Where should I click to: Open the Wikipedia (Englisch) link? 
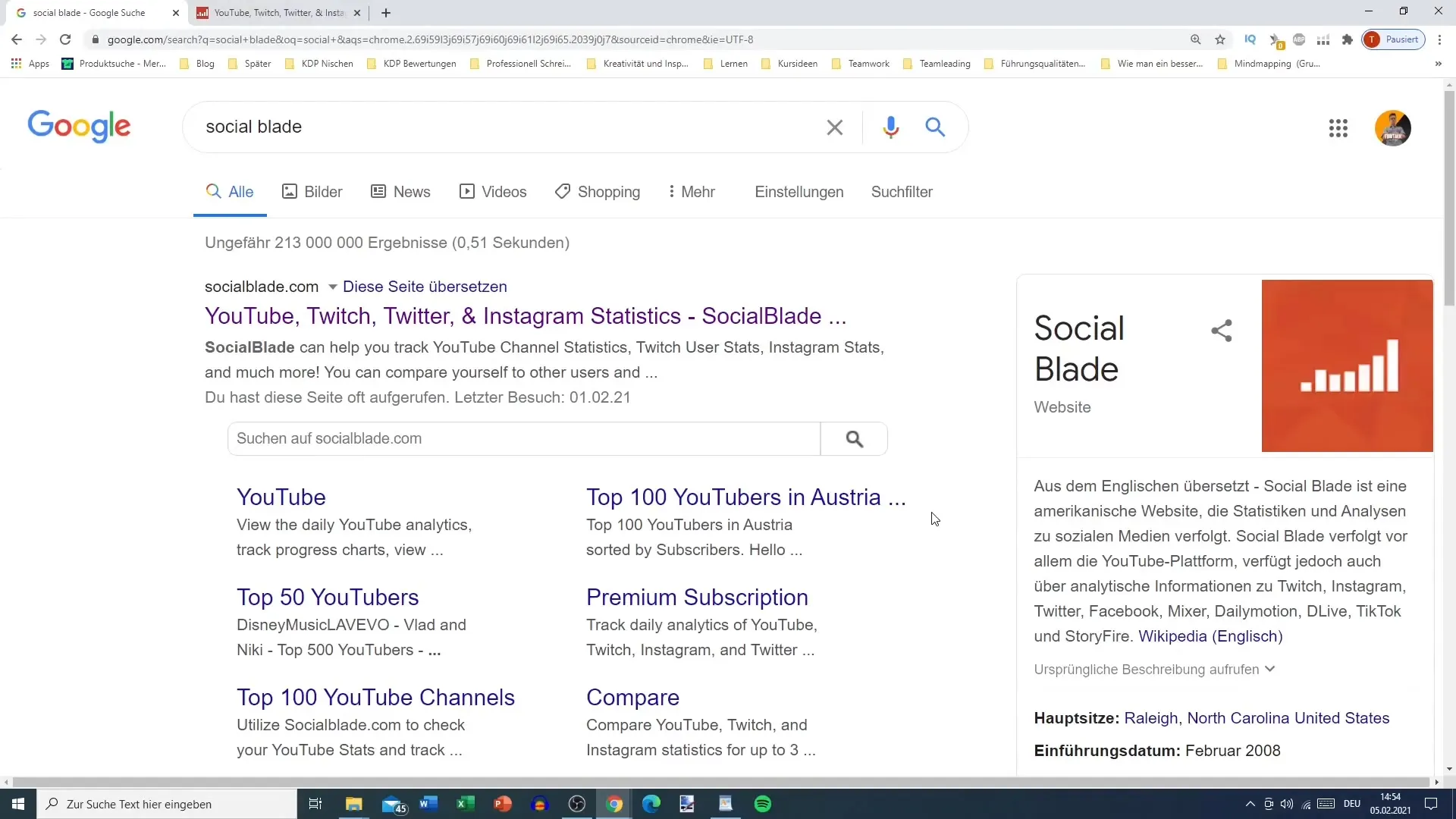[x=1210, y=636]
